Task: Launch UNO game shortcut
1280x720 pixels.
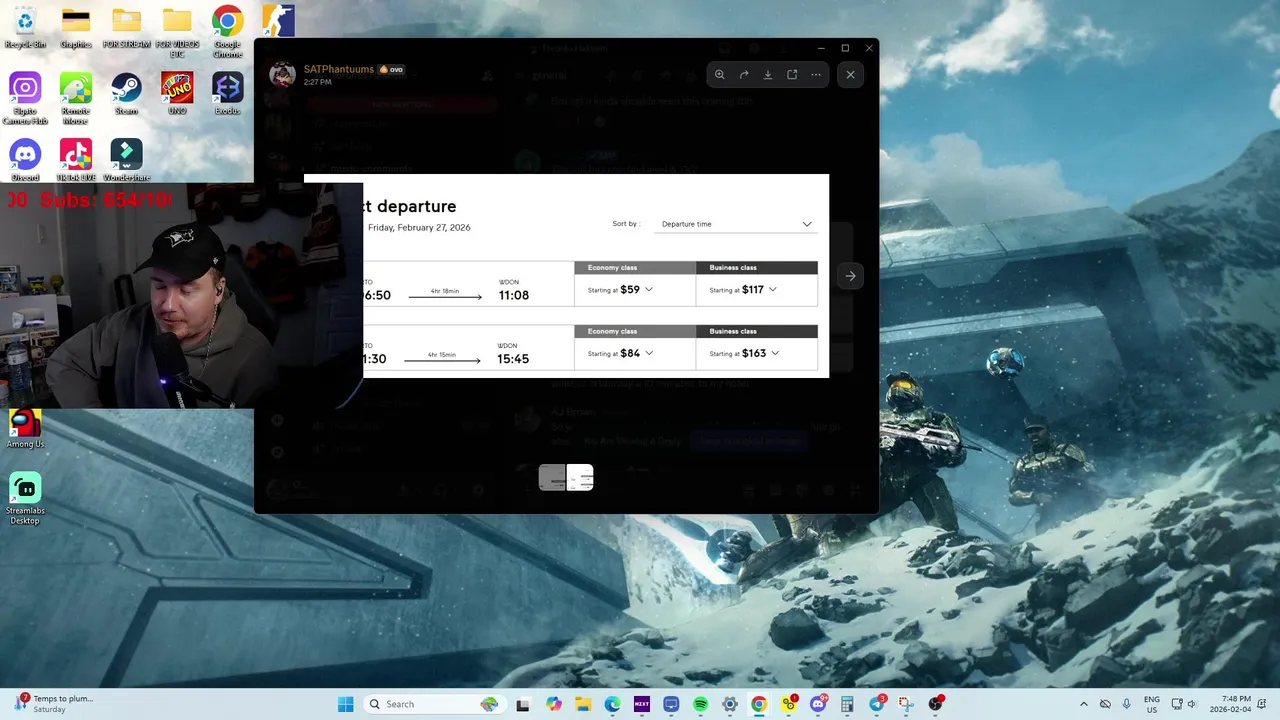Action: click(177, 94)
